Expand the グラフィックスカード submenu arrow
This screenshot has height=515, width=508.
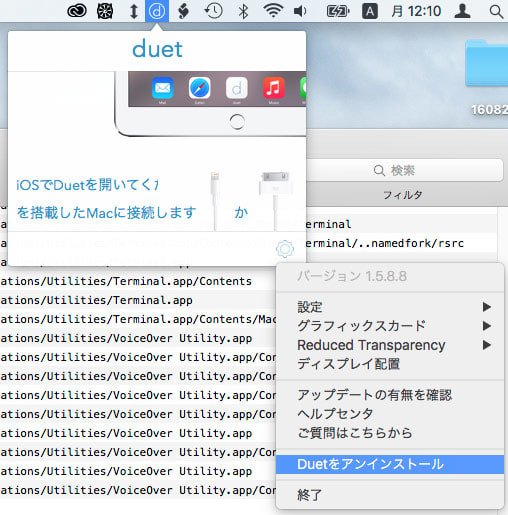tap(487, 326)
